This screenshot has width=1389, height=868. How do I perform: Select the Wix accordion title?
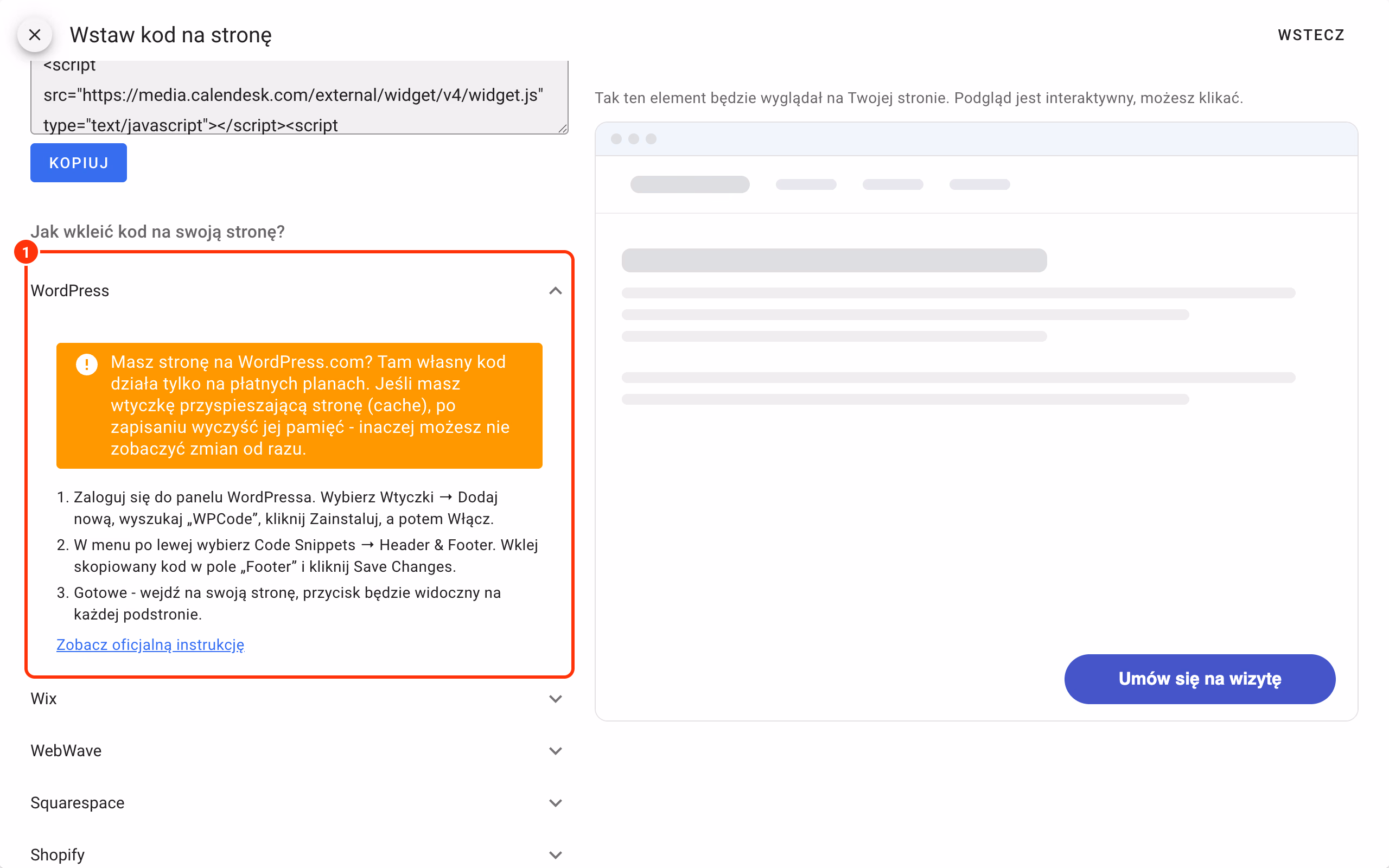[43, 699]
